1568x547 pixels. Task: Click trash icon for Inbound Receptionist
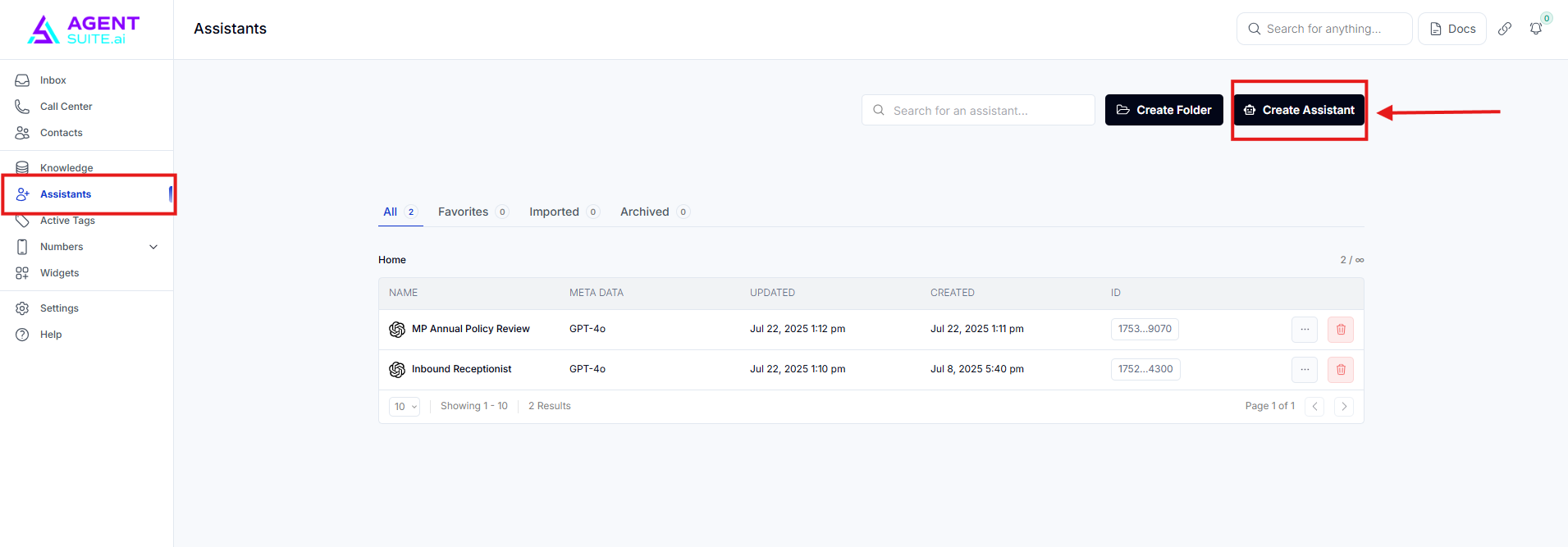tap(1340, 370)
